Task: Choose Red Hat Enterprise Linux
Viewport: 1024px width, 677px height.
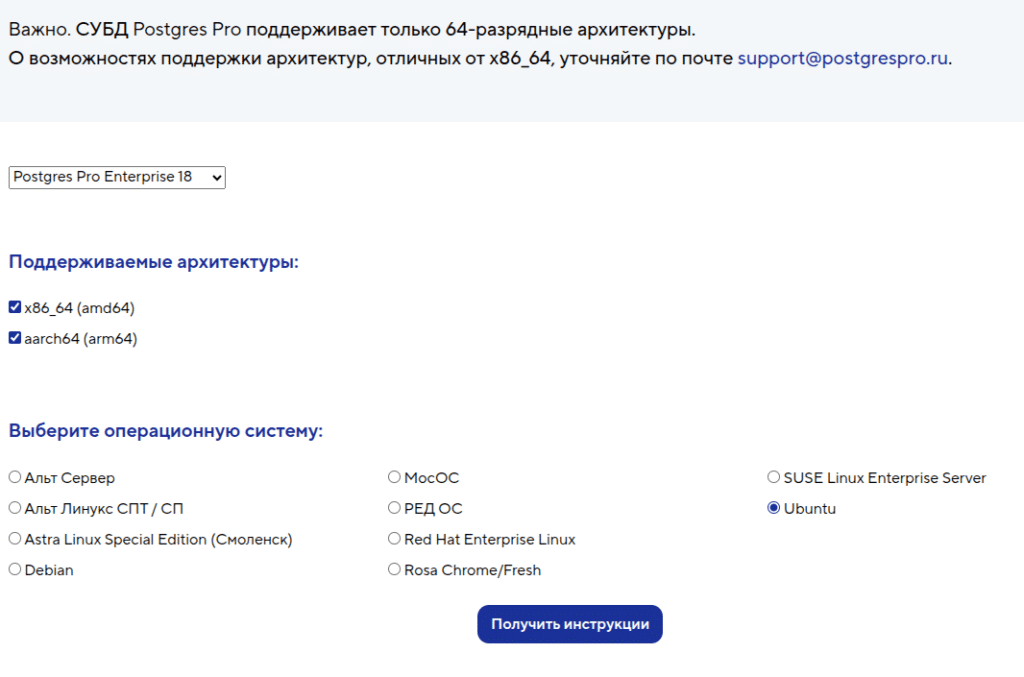Action: 394,538
